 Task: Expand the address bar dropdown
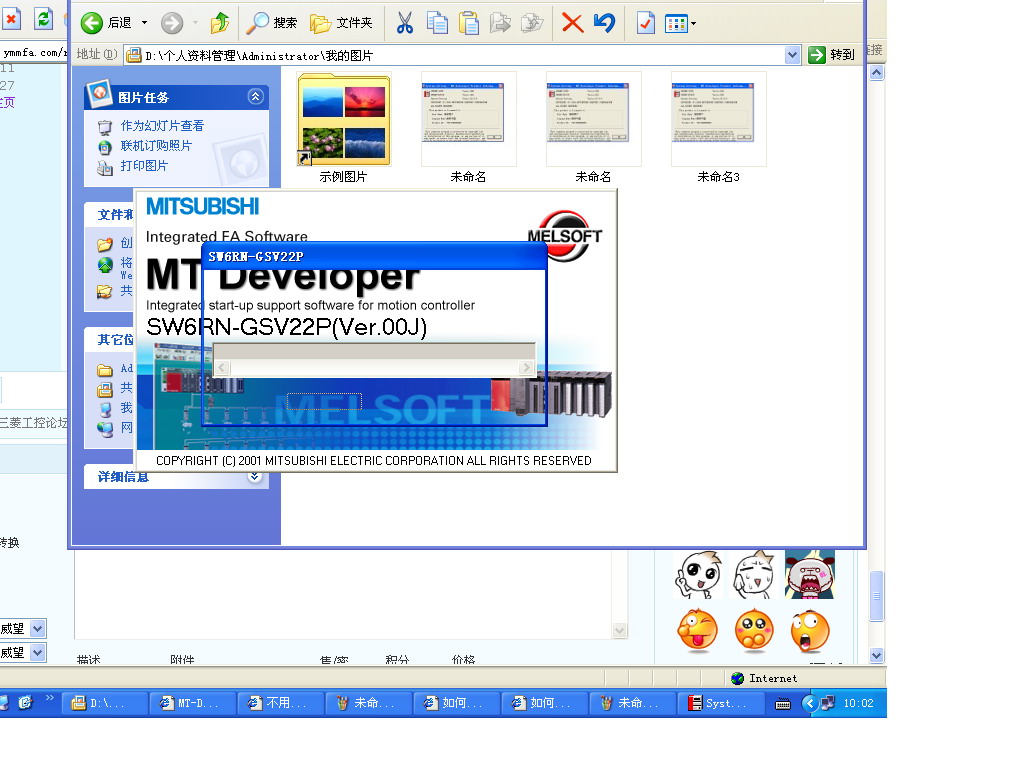click(793, 55)
